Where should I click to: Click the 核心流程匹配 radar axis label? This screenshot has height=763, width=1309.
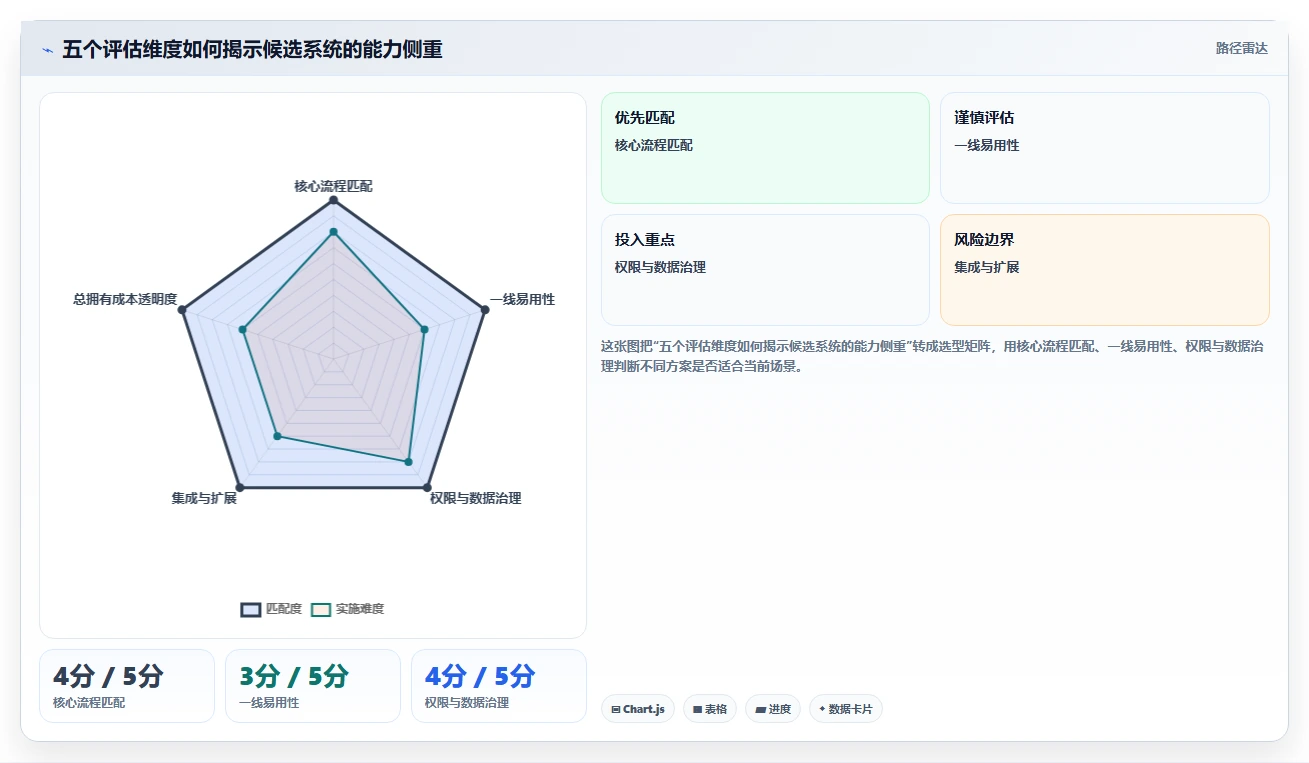click(x=333, y=186)
